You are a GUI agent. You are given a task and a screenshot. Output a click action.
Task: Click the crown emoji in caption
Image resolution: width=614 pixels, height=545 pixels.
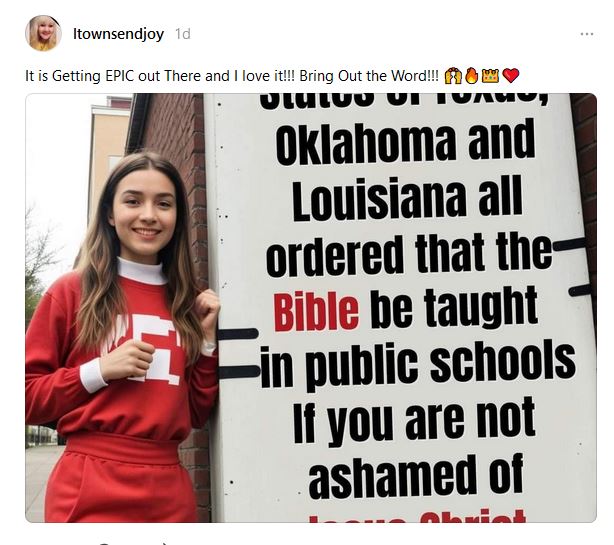490,76
